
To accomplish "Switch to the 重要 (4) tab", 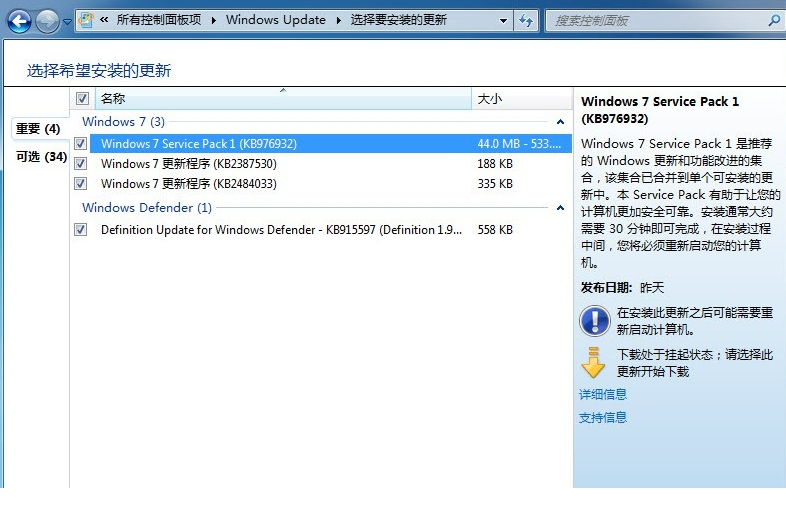I will (x=38, y=128).
